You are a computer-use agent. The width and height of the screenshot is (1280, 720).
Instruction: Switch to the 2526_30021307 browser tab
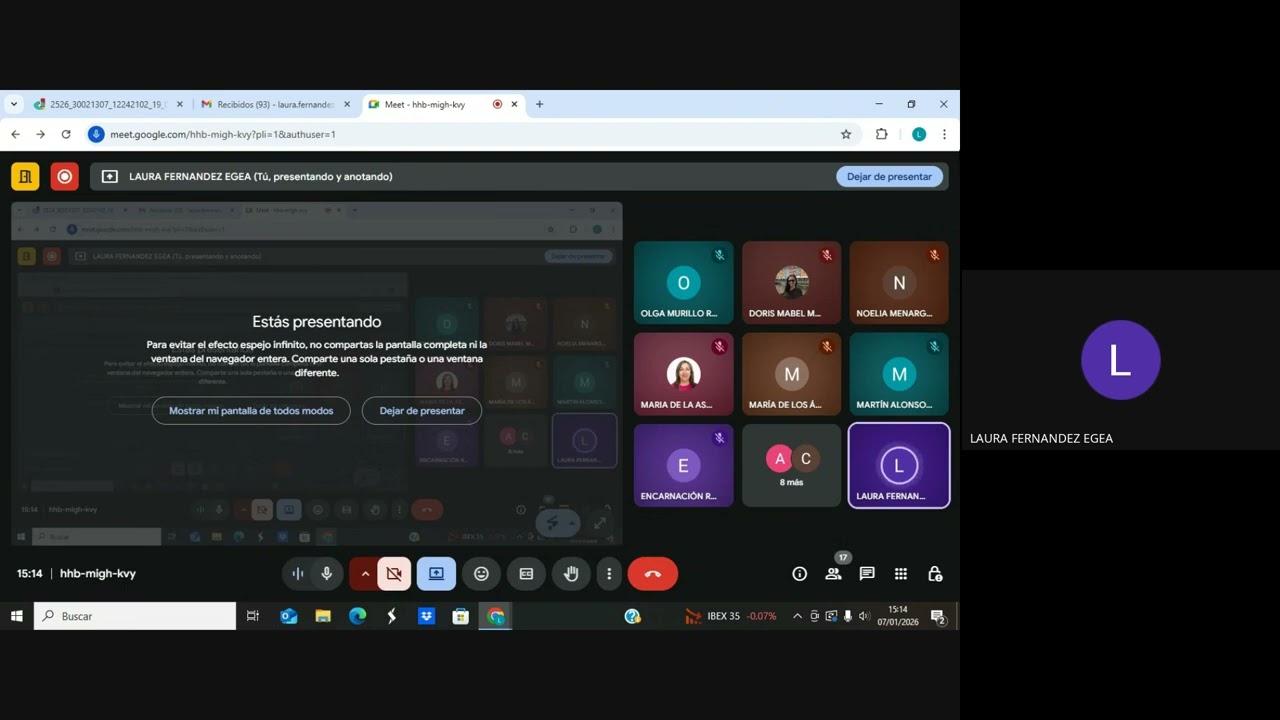pyautogui.click(x=108, y=104)
